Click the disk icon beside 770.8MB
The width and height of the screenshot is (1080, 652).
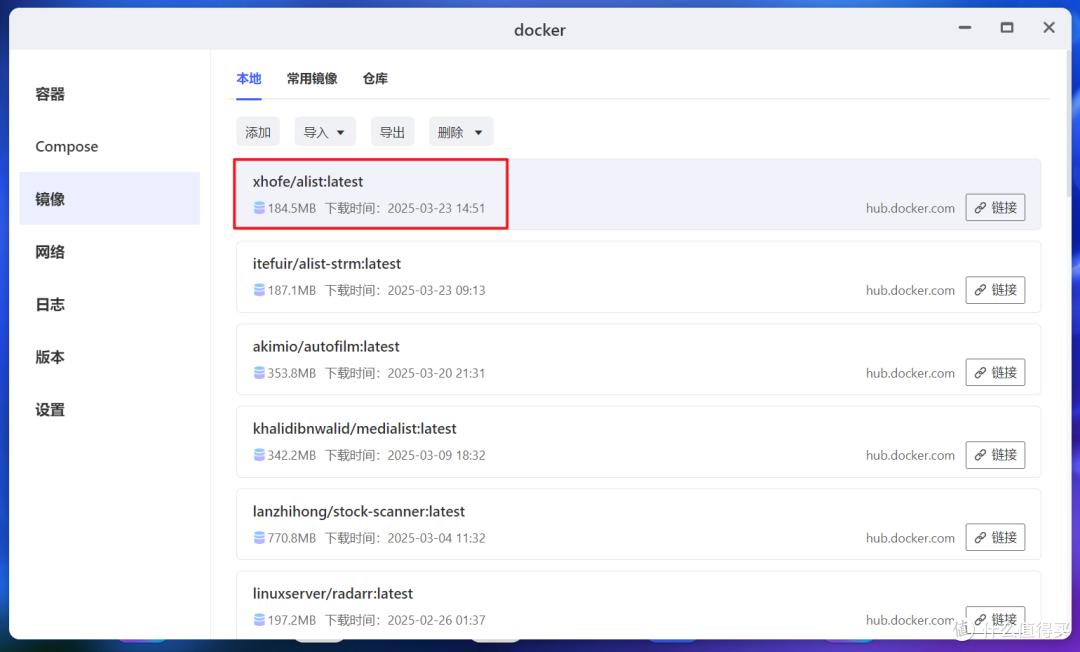click(x=259, y=537)
